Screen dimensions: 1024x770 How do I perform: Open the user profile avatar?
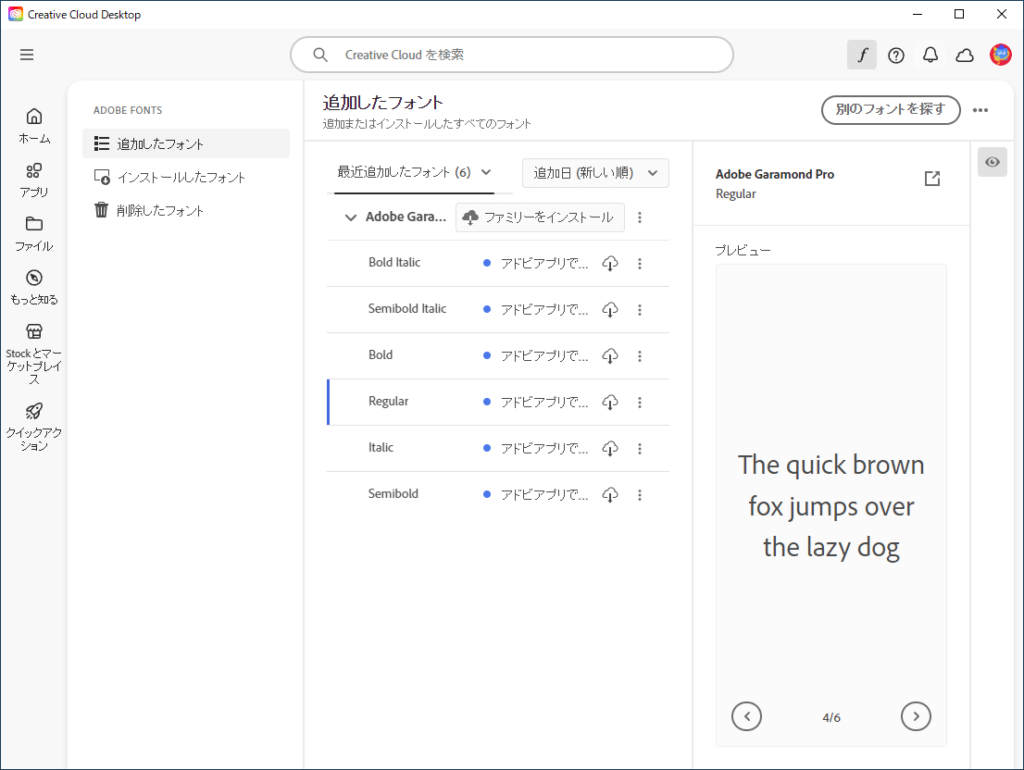pos(1000,55)
